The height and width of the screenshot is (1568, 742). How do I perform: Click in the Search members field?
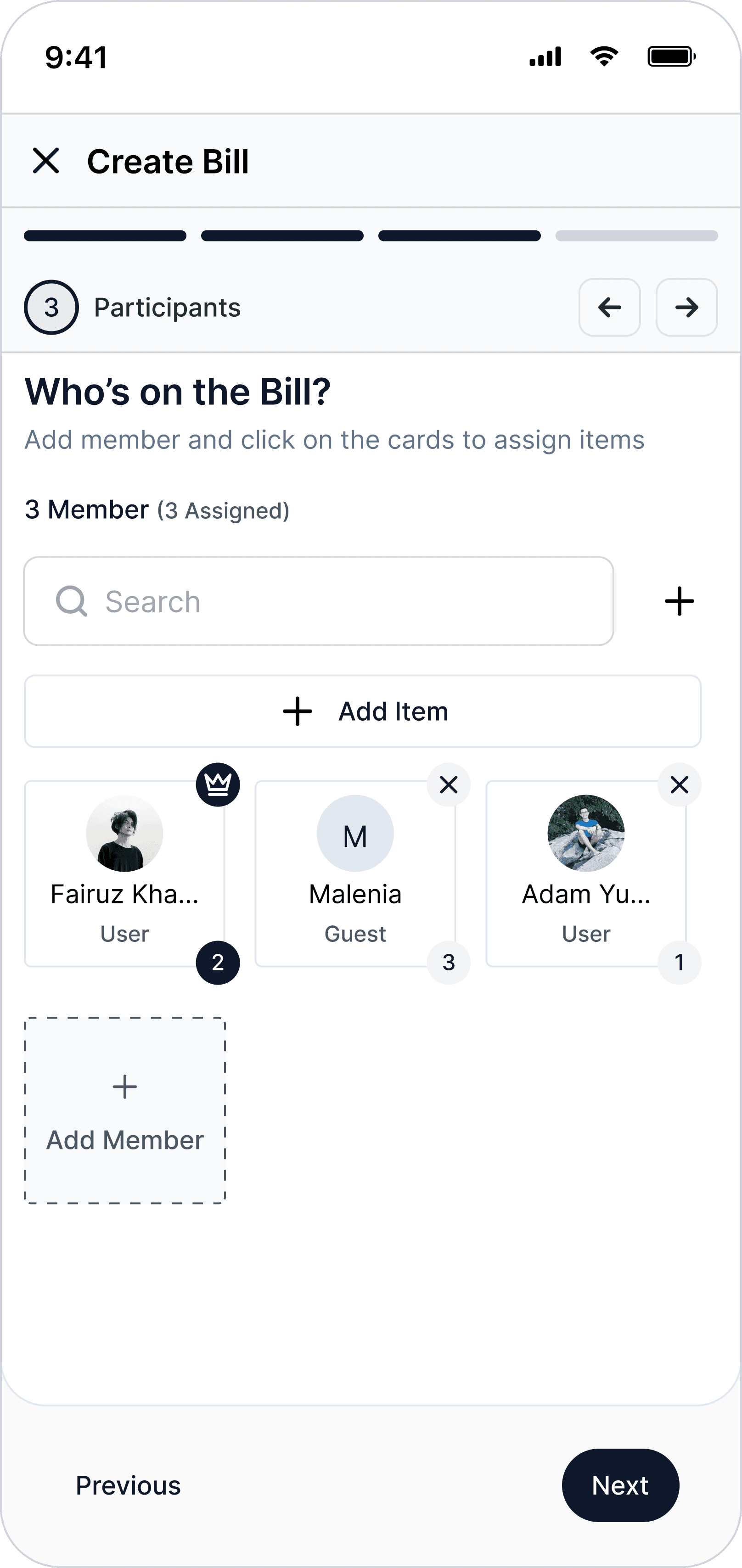tap(341, 601)
